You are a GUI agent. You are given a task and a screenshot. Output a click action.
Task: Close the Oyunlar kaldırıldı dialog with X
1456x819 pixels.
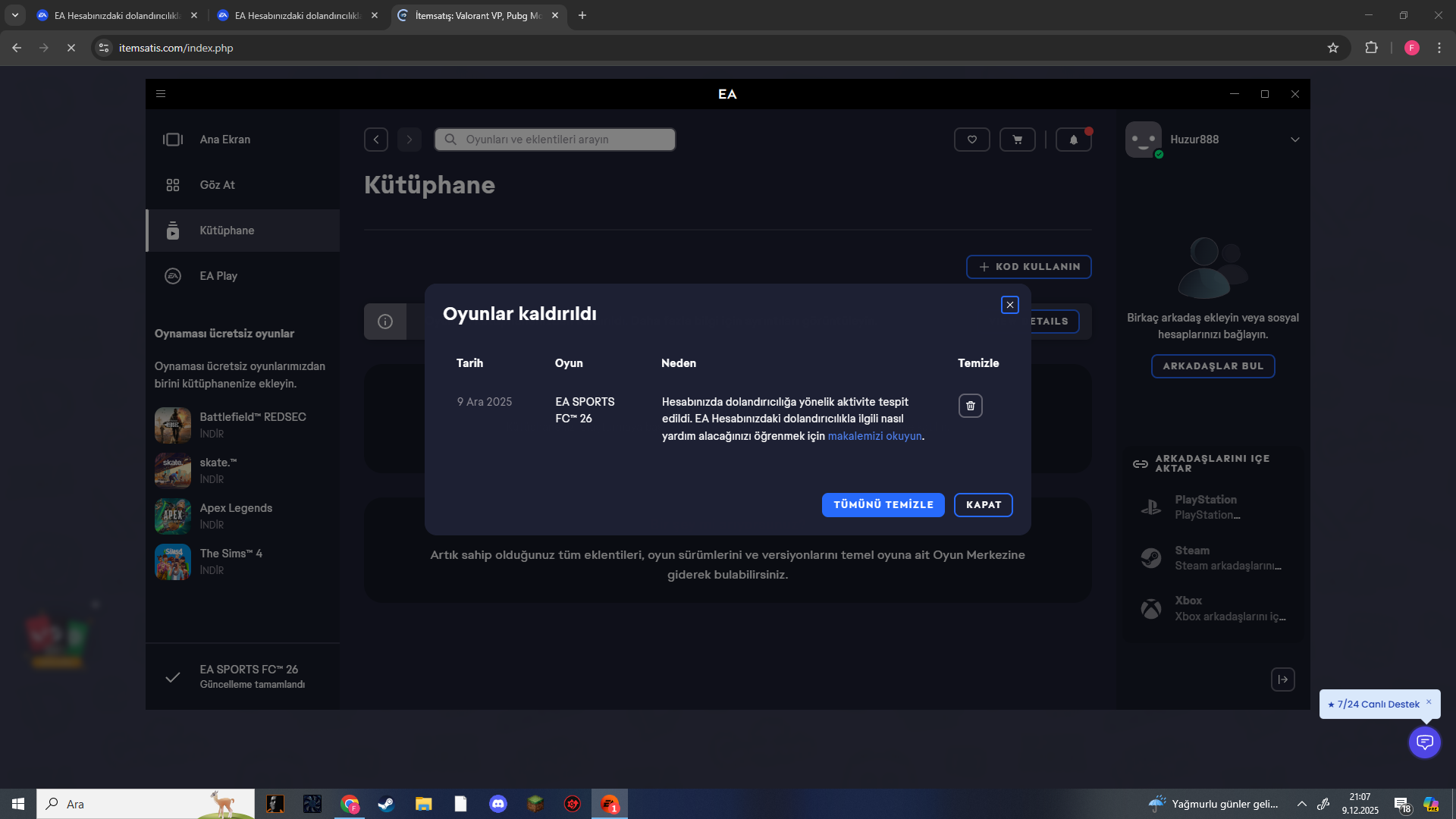(x=1010, y=305)
